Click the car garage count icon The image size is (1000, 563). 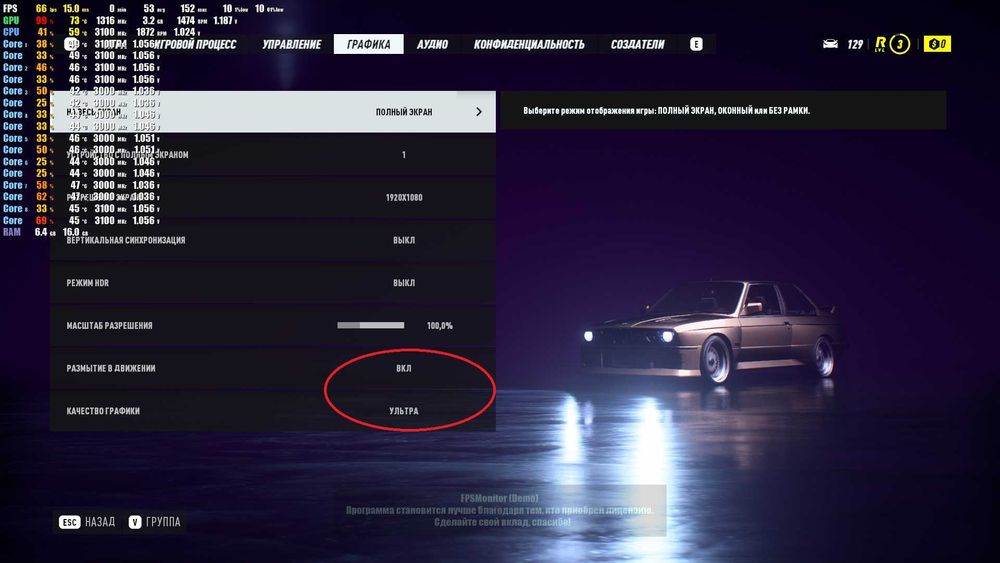[830, 44]
